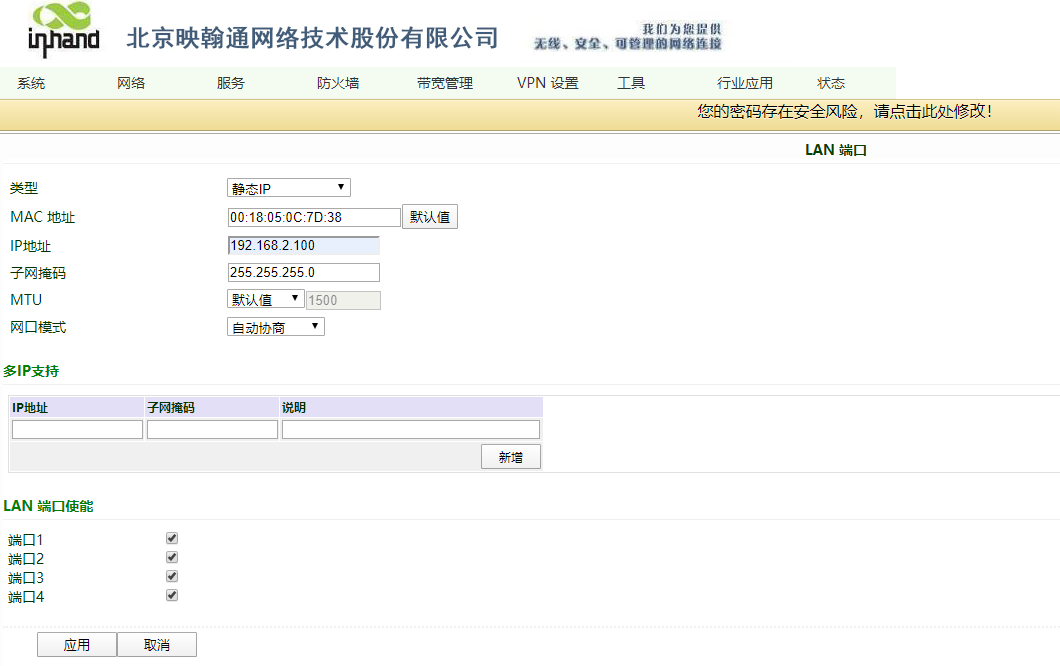This screenshot has height=666, width=1060.
Task: Click the password security risk warning link
Action: click(844, 112)
